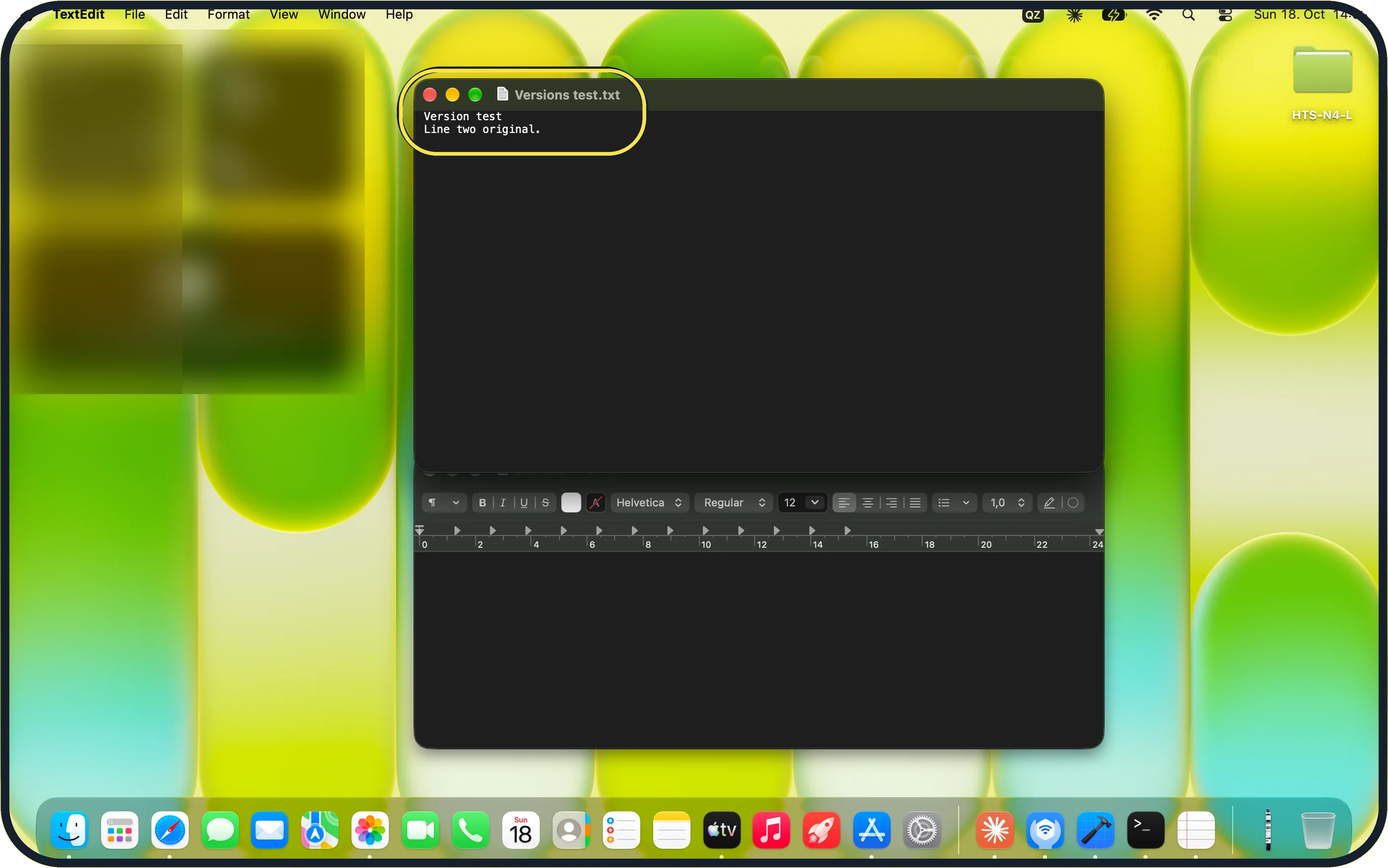
Task: Open Music from the Dock
Action: pyautogui.click(x=771, y=830)
